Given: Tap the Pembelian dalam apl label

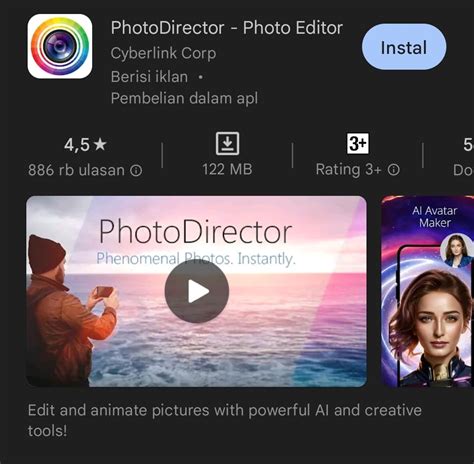Looking at the screenshot, I should point(184,99).
